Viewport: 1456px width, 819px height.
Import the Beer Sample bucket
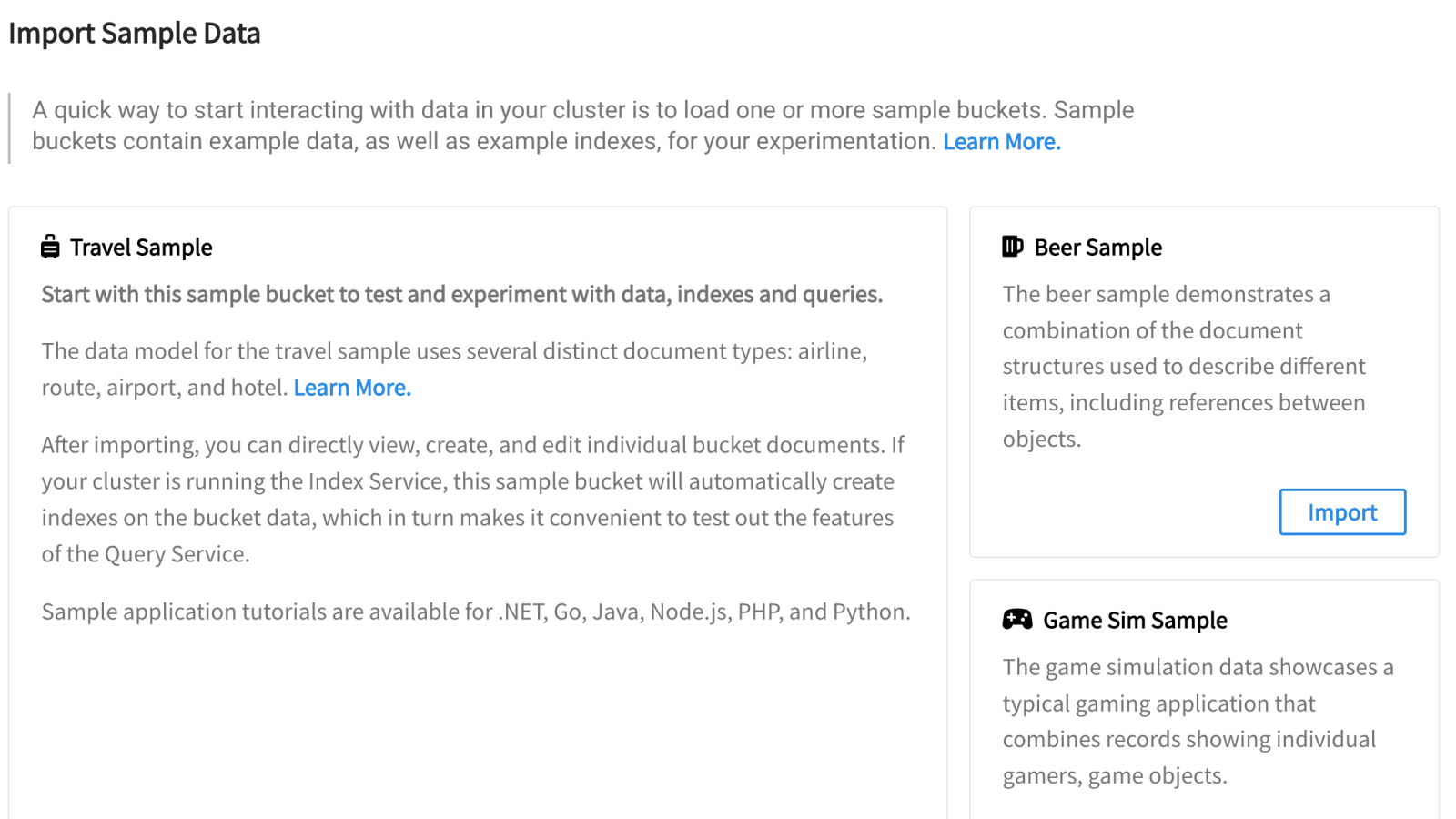tap(1341, 512)
